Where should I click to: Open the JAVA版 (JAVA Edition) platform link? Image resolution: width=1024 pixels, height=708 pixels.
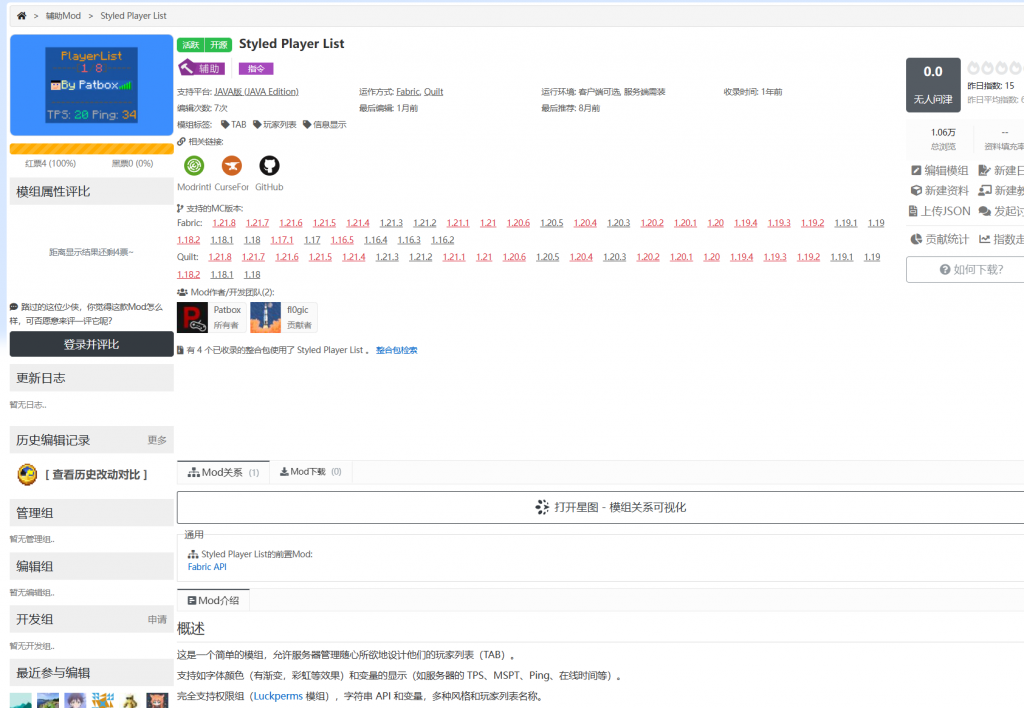pos(256,92)
